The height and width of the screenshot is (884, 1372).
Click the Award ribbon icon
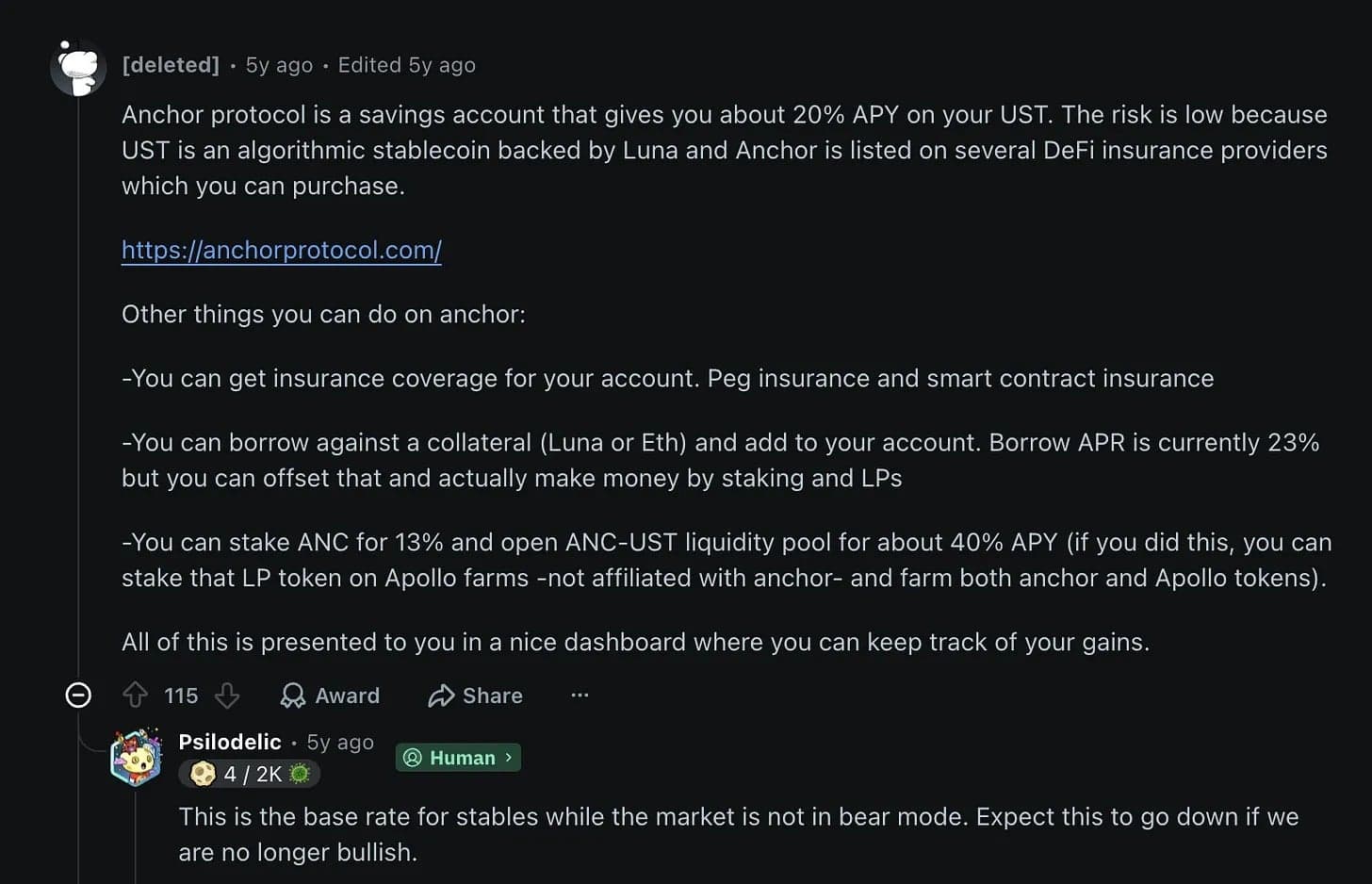(293, 696)
